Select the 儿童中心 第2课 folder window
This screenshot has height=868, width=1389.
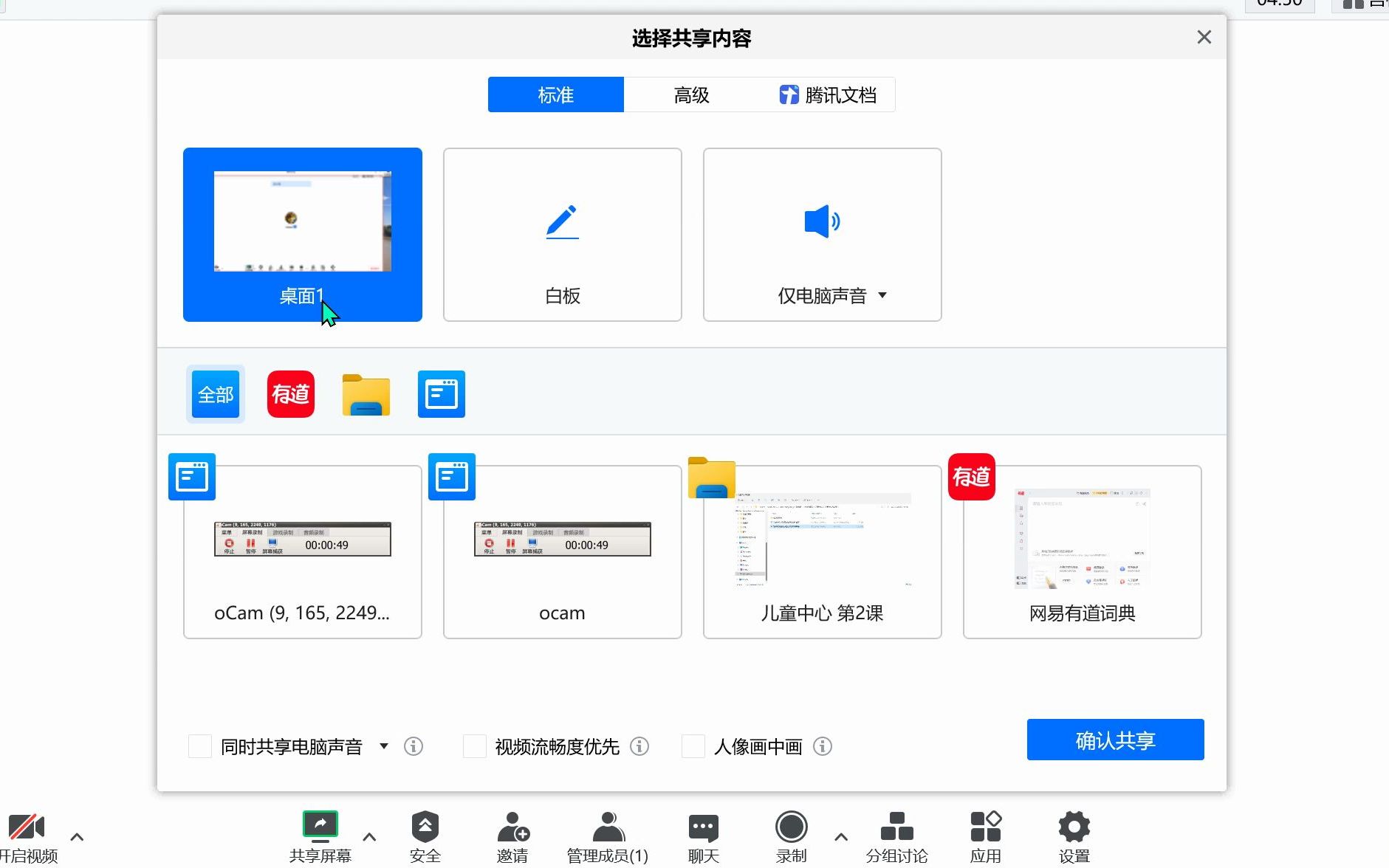tap(823, 552)
